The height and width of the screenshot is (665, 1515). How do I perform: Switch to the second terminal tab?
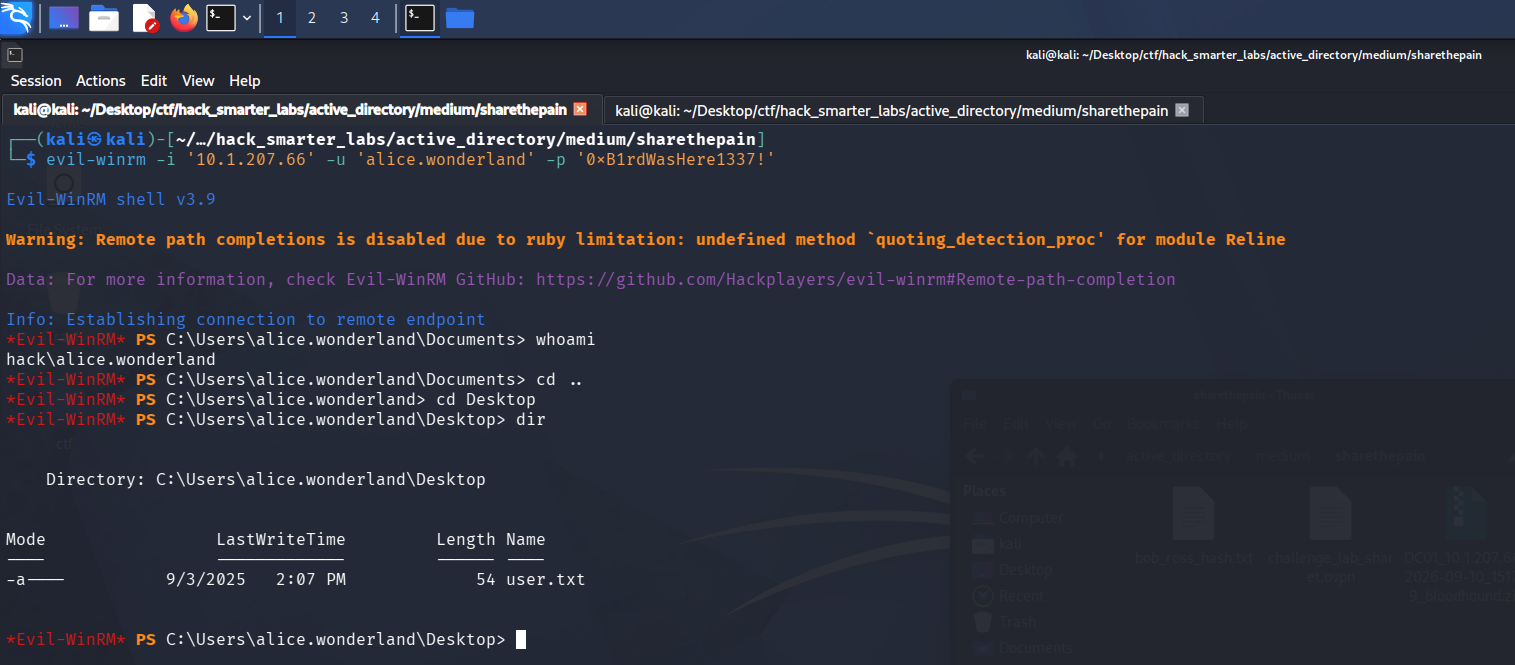click(x=902, y=110)
